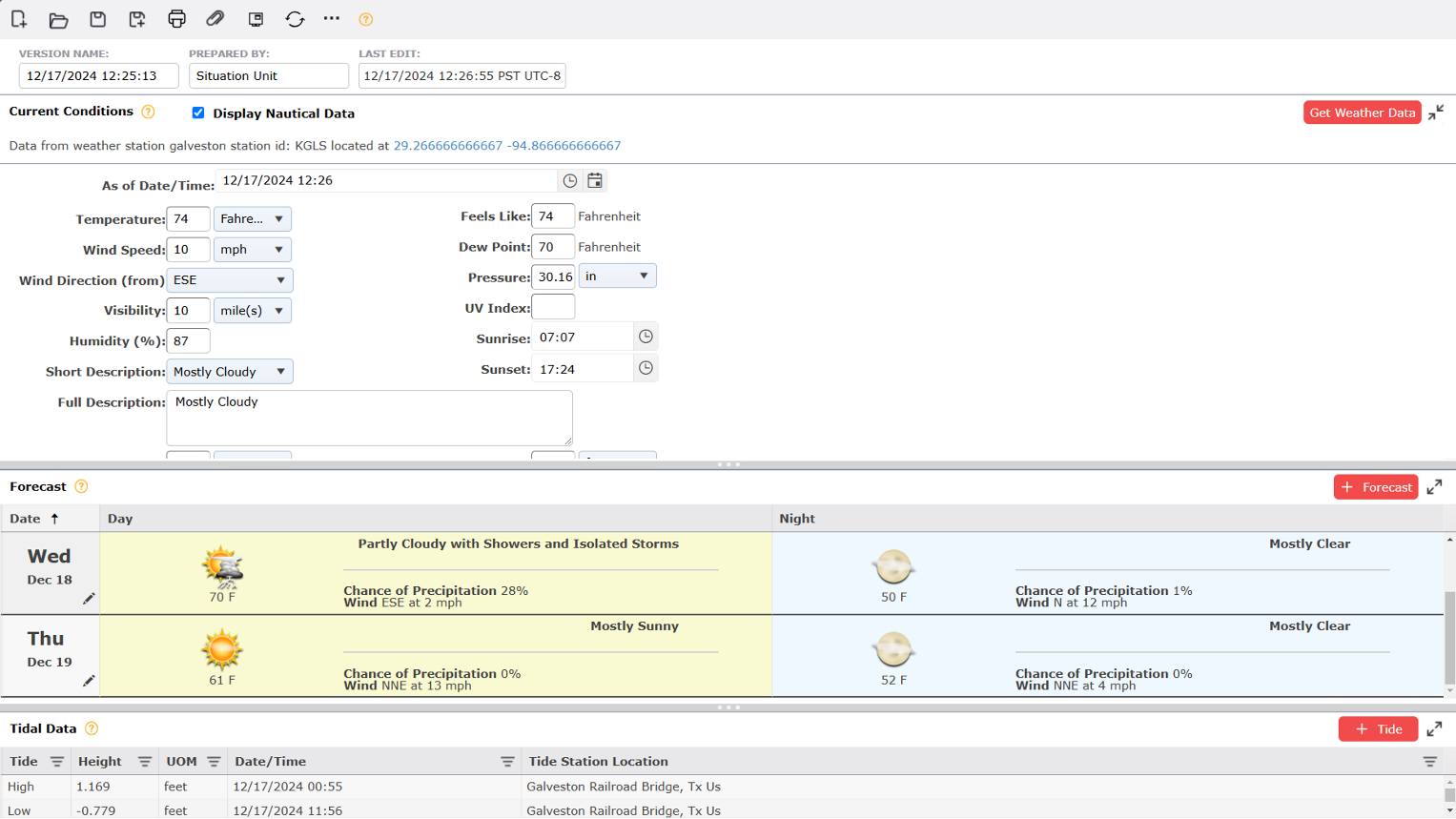
Task: Open Help via the question mark icon
Action: [366, 19]
